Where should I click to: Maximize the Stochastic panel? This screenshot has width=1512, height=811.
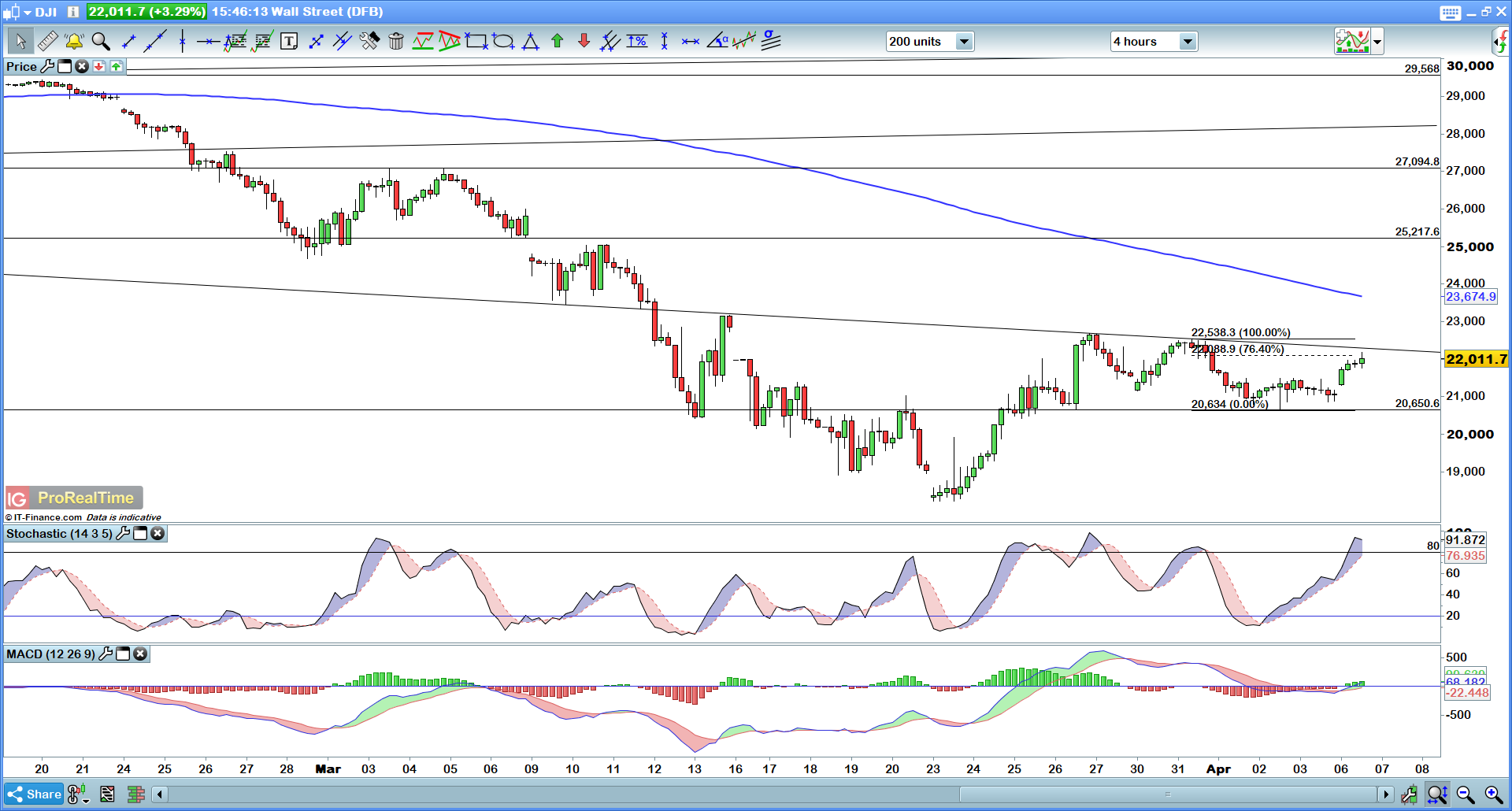tap(140, 533)
